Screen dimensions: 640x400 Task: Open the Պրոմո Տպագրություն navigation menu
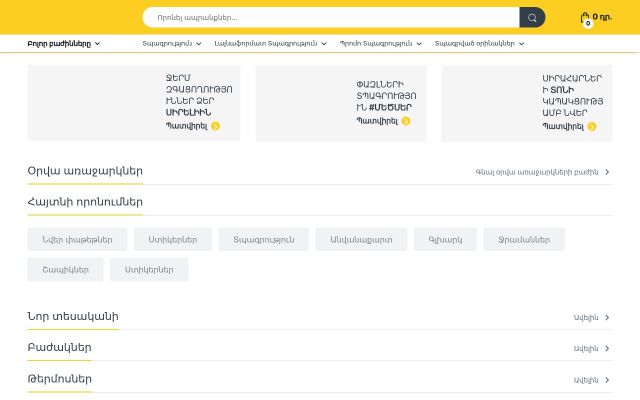click(380, 44)
